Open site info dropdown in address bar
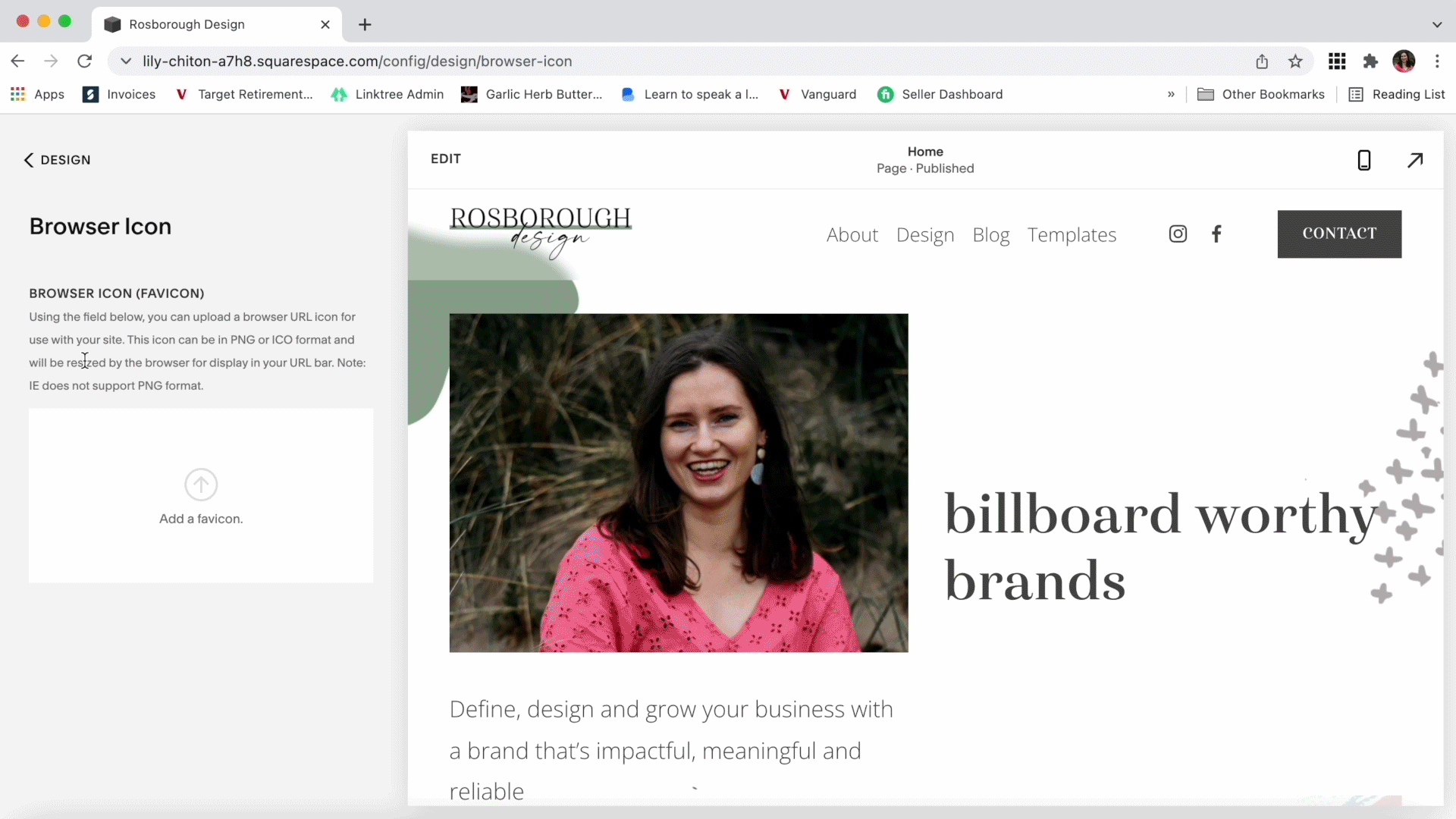1456x819 pixels. pos(126,61)
